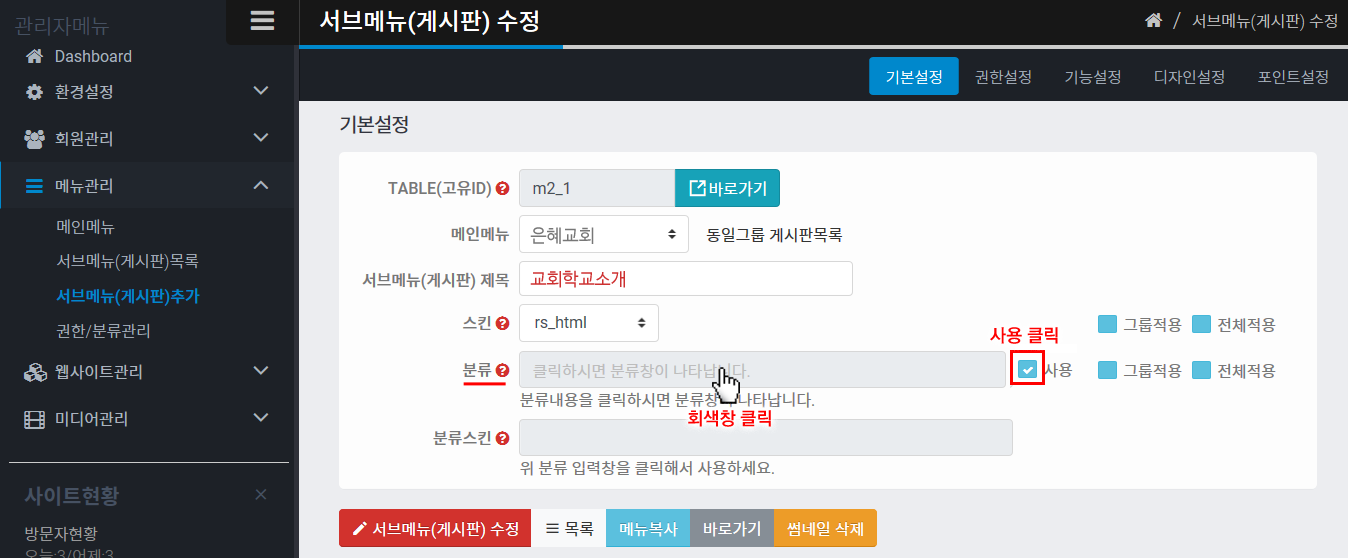
Task: Enable 전체적용 checkbox in 분류 row
Action: click(x=1201, y=370)
